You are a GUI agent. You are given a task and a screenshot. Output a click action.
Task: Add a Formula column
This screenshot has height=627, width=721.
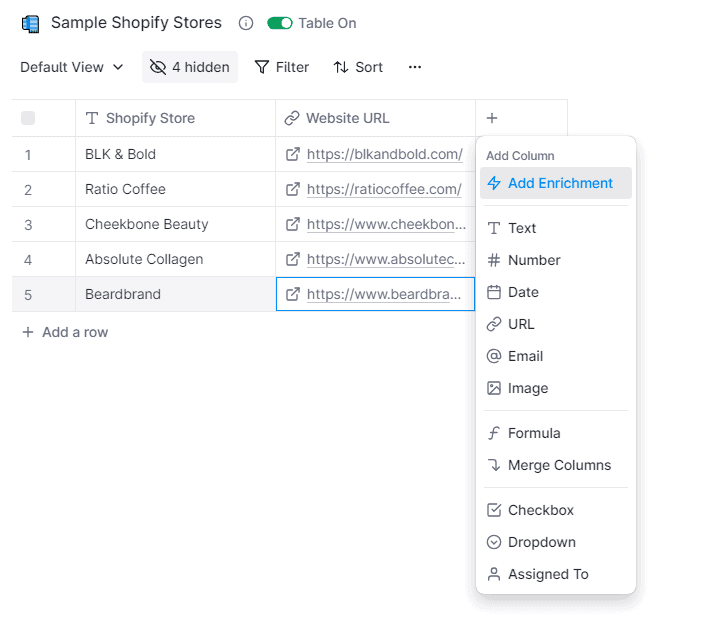555,433
